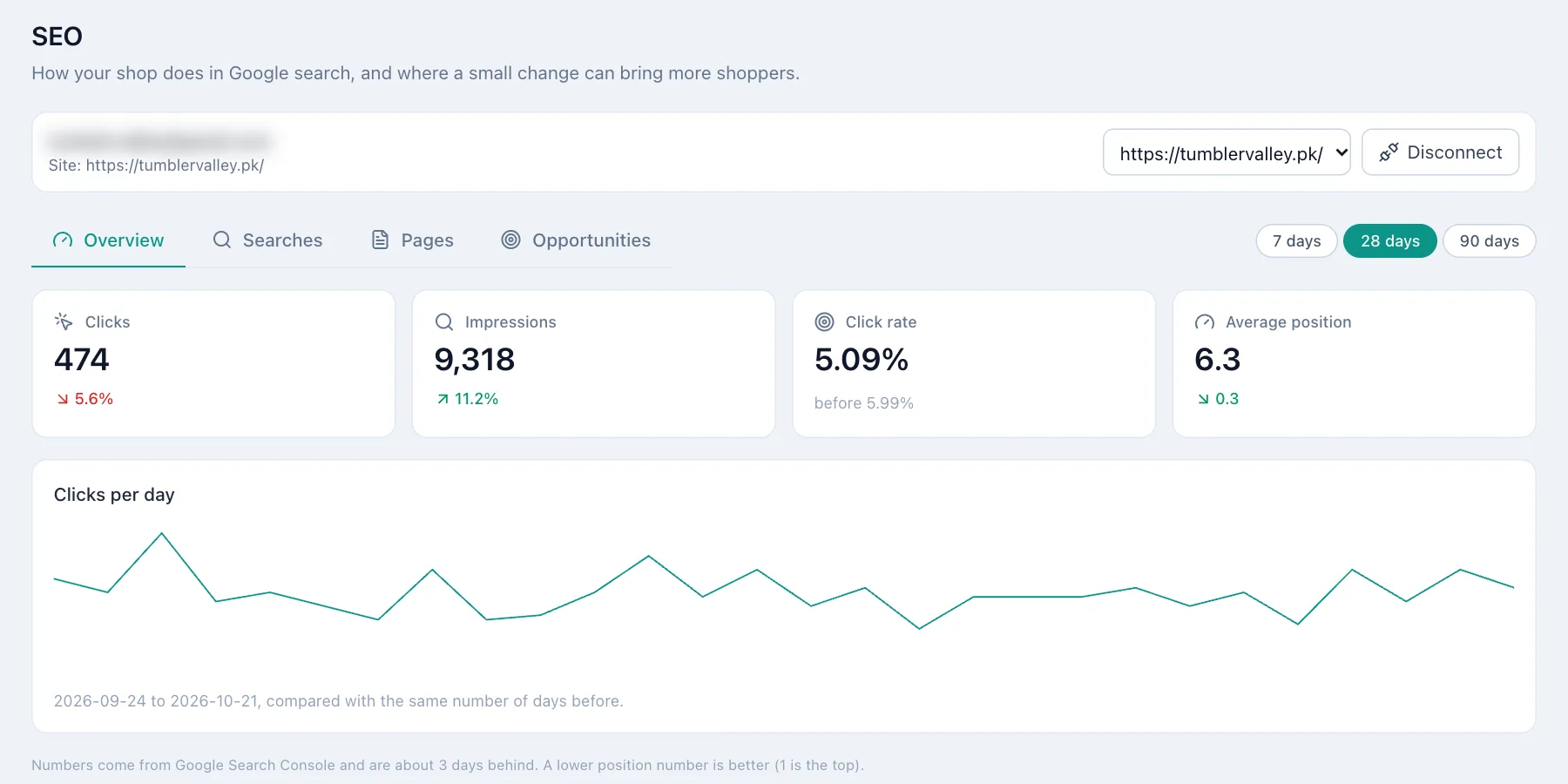Disconnect the Google Search Console account
The height and width of the screenshot is (784, 1568).
click(x=1440, y=152)
